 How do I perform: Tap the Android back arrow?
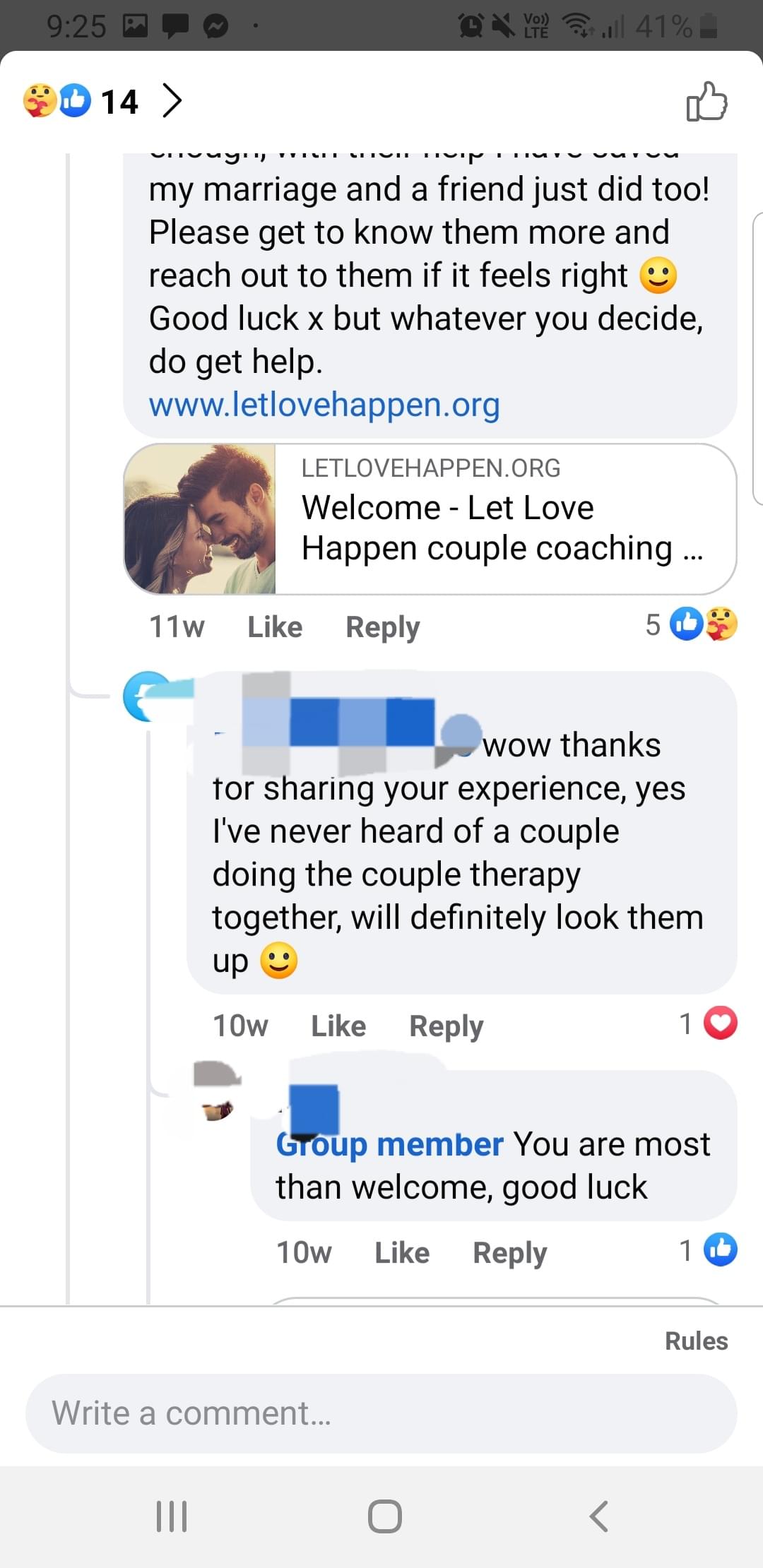point(598,1516)
